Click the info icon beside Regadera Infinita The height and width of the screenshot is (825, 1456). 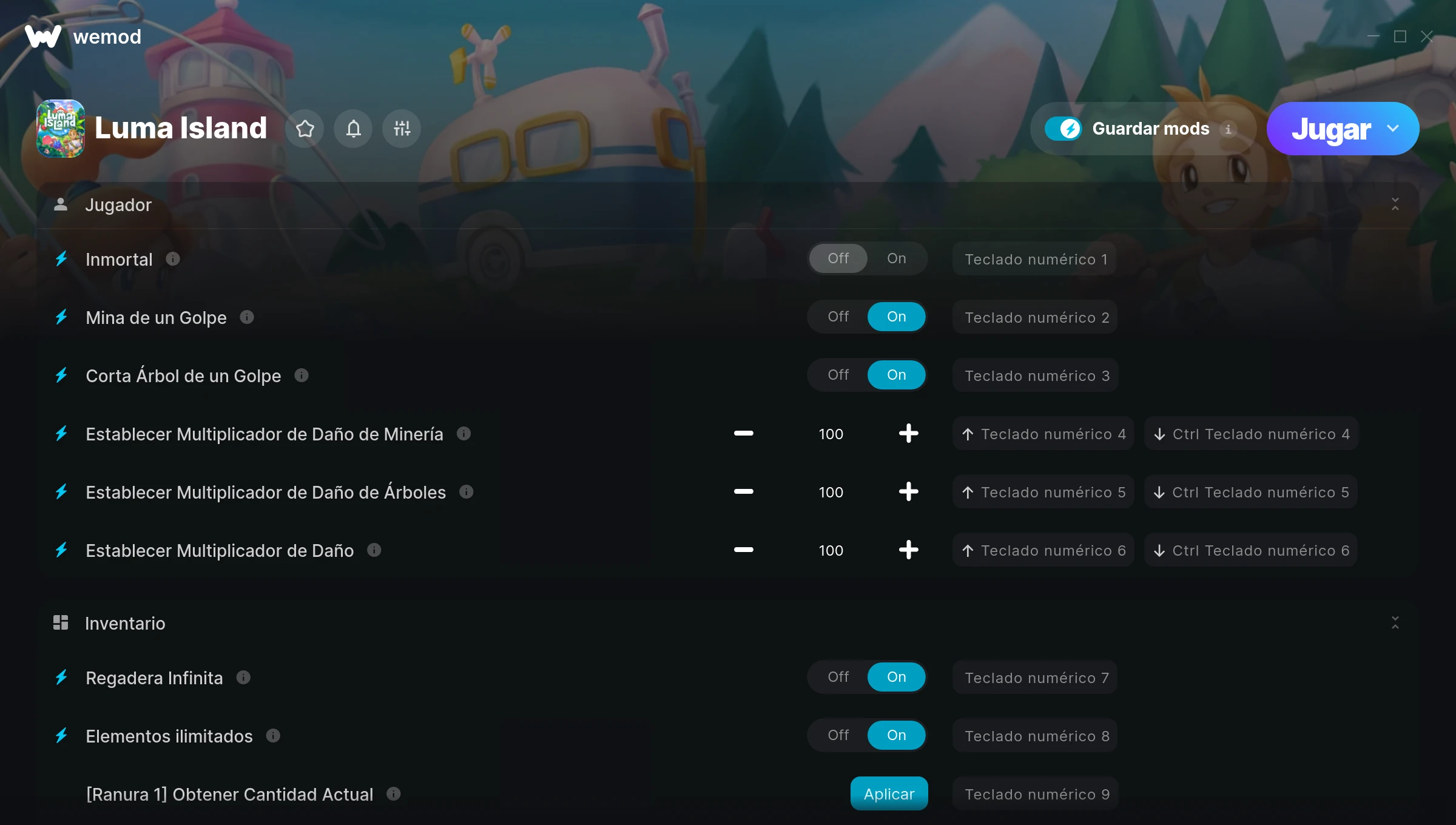[243, 678]
